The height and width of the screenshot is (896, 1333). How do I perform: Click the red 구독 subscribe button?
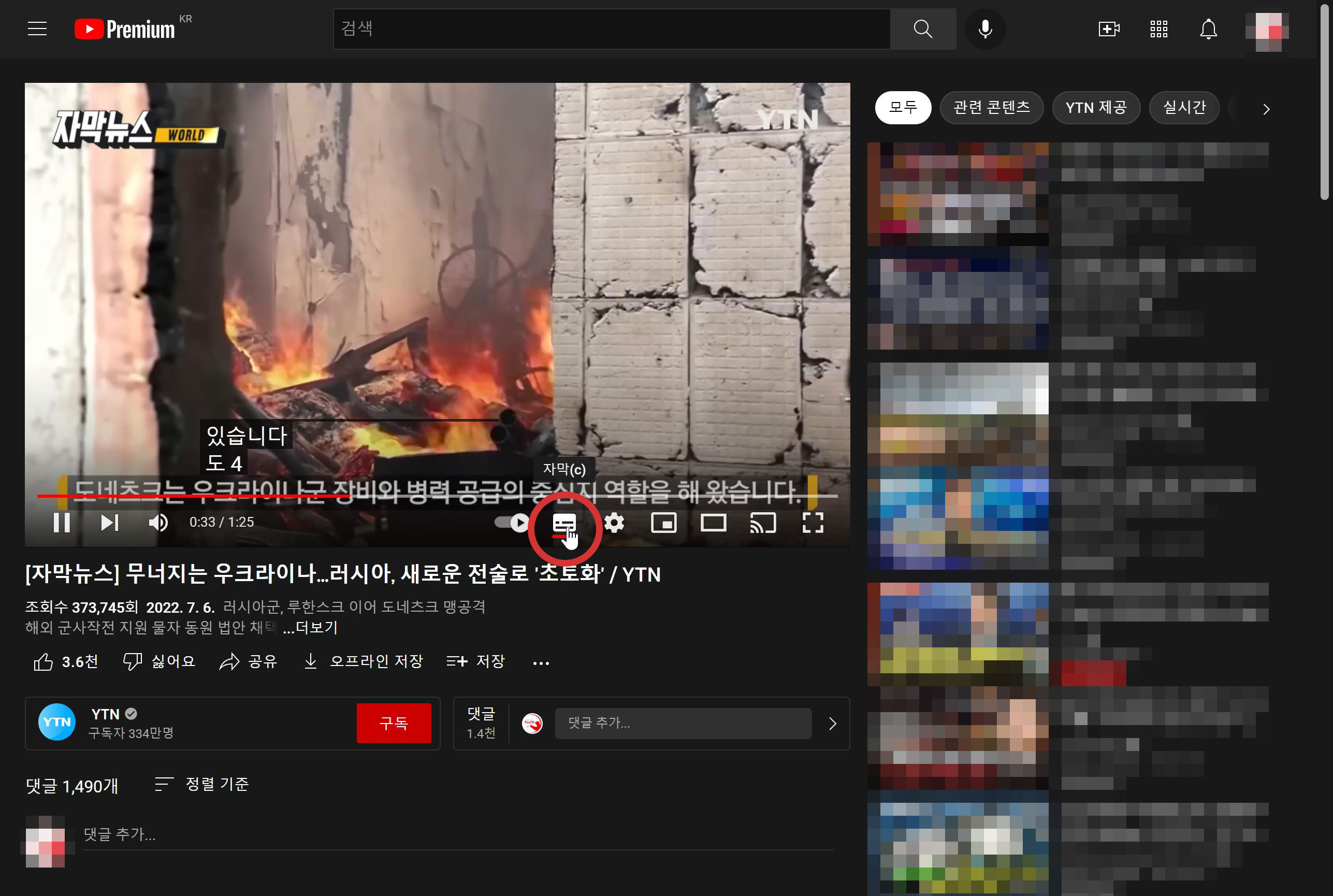393,723
